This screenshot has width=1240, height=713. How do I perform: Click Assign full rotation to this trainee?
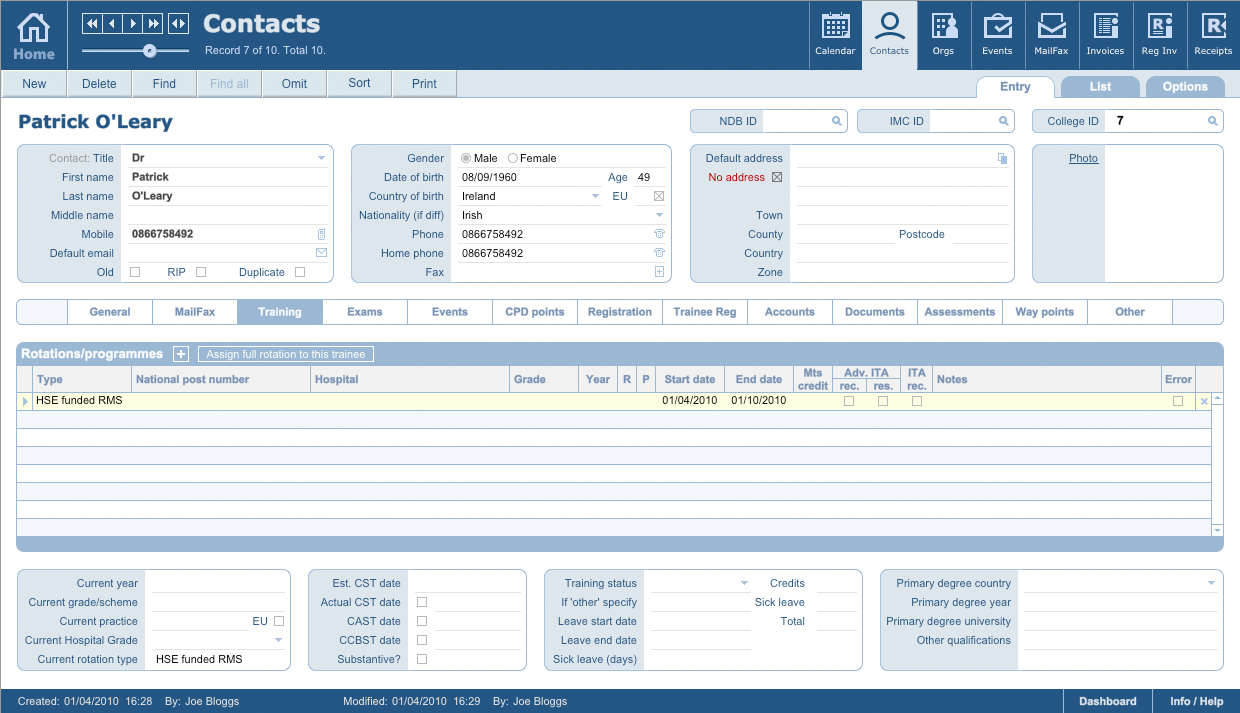286,354
